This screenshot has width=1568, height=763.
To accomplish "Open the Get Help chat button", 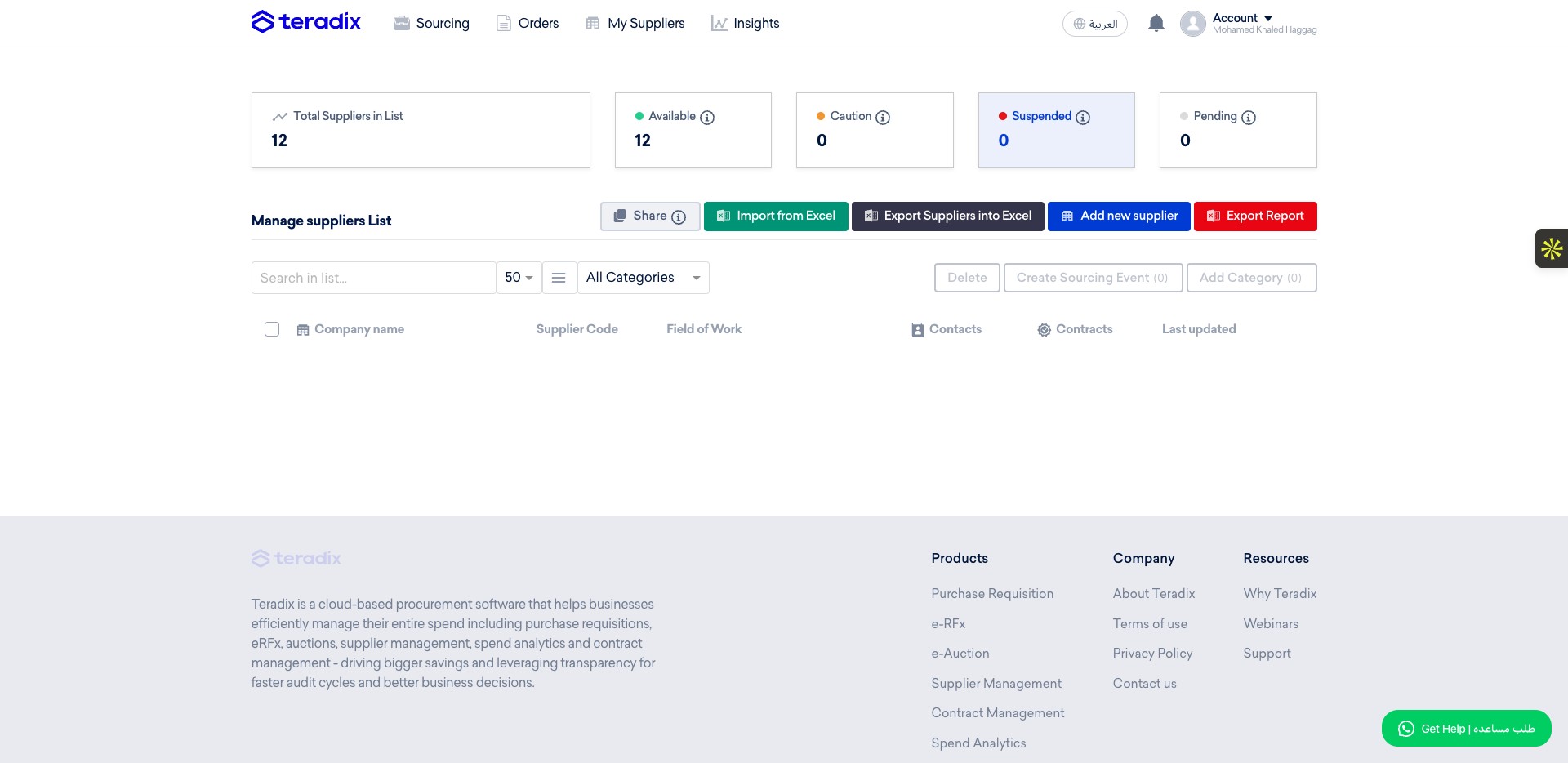I will 1466,728.
